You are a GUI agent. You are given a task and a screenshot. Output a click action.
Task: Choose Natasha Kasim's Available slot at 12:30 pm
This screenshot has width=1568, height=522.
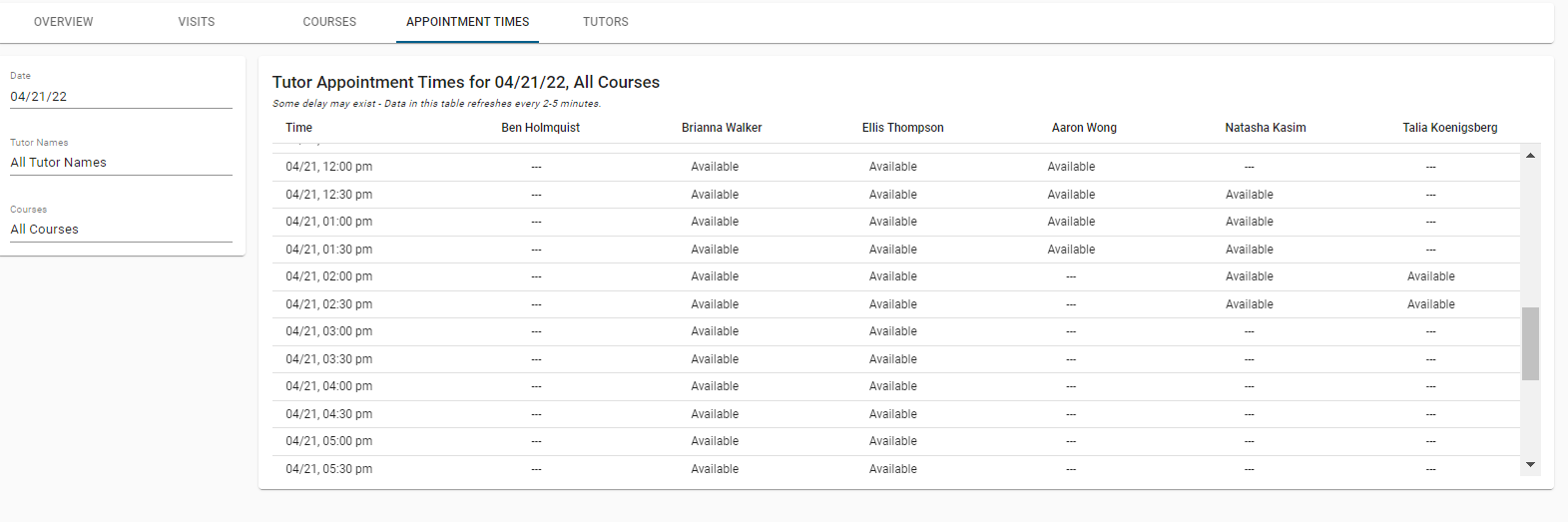click(x=1249, y=195)
